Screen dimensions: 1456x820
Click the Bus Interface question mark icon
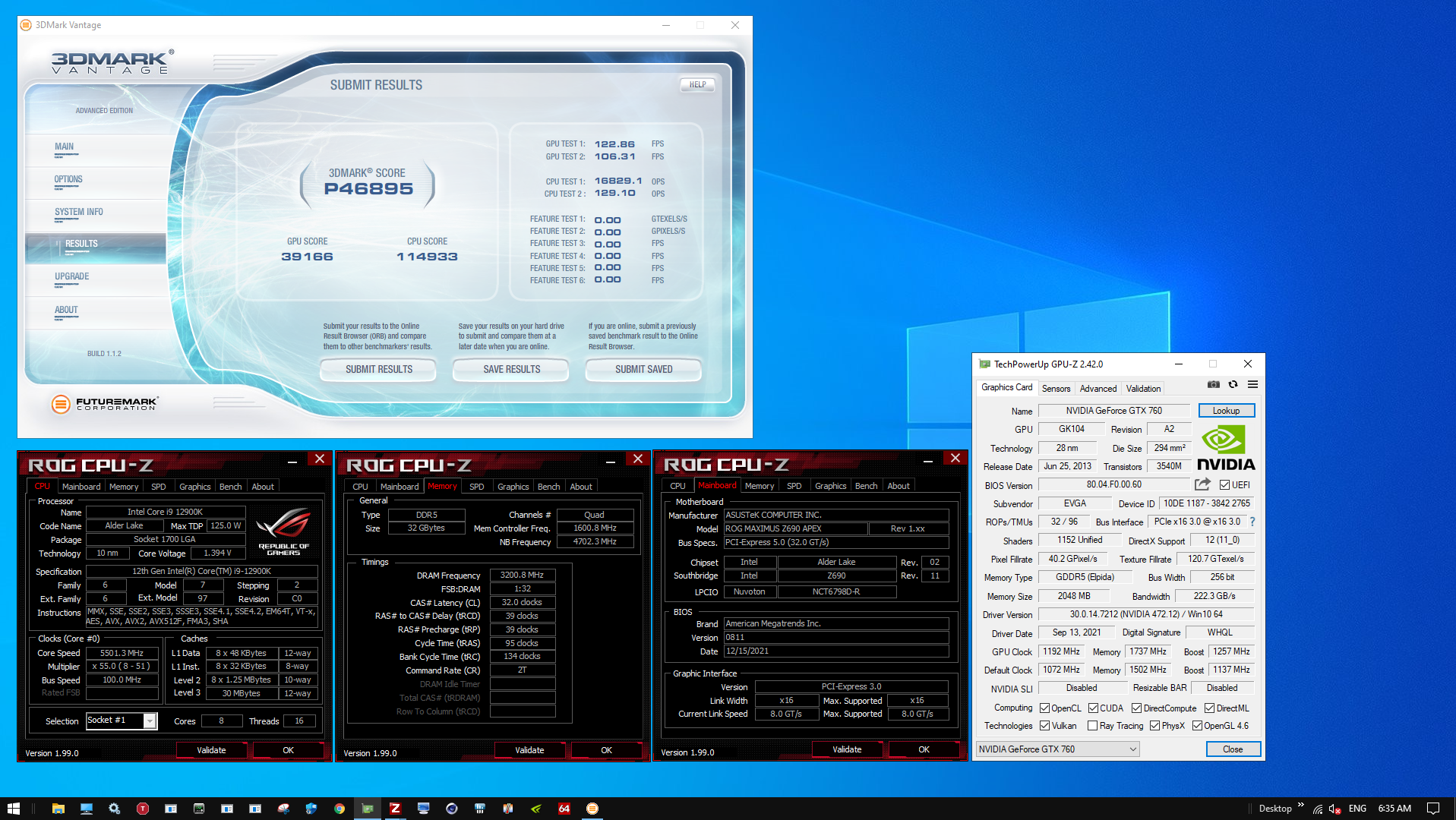1252,522
